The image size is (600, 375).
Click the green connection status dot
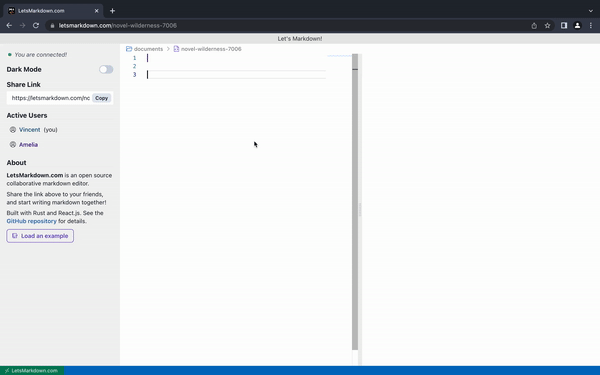coord(10,55)
